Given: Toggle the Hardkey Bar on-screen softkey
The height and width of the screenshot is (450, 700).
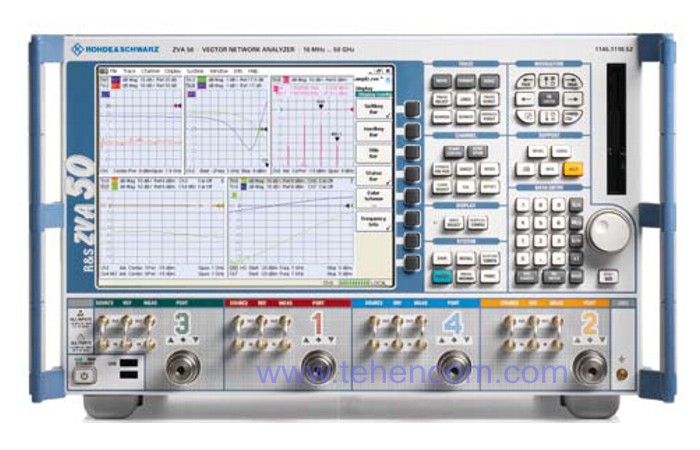Looking at the screenshot, I should click(x=374, y=132).
